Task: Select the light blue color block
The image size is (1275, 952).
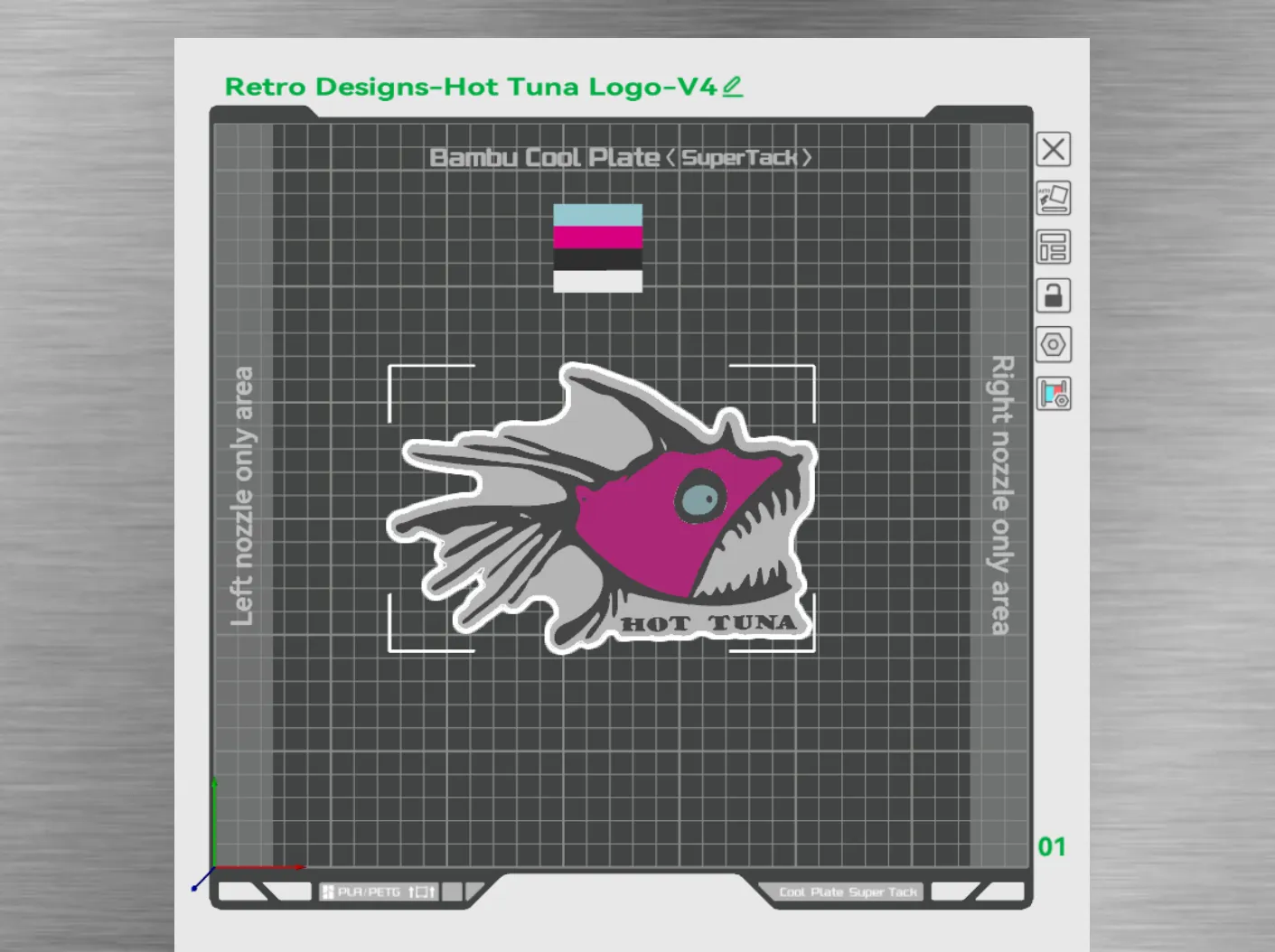Action: point(597,215)
